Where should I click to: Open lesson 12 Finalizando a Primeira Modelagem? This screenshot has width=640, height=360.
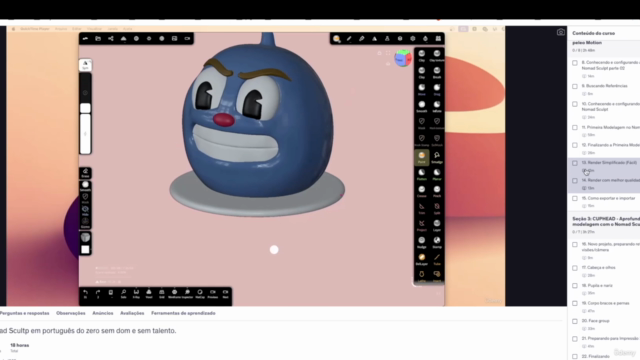click(604, 149)
